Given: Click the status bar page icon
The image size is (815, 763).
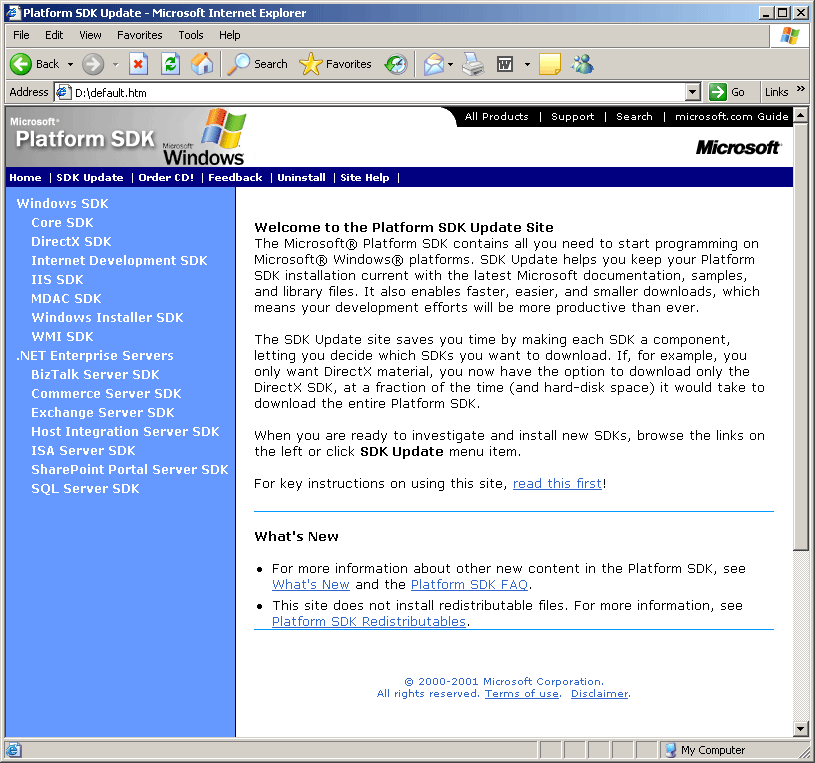Looking at the screenshot, I should tap(13, 750).
